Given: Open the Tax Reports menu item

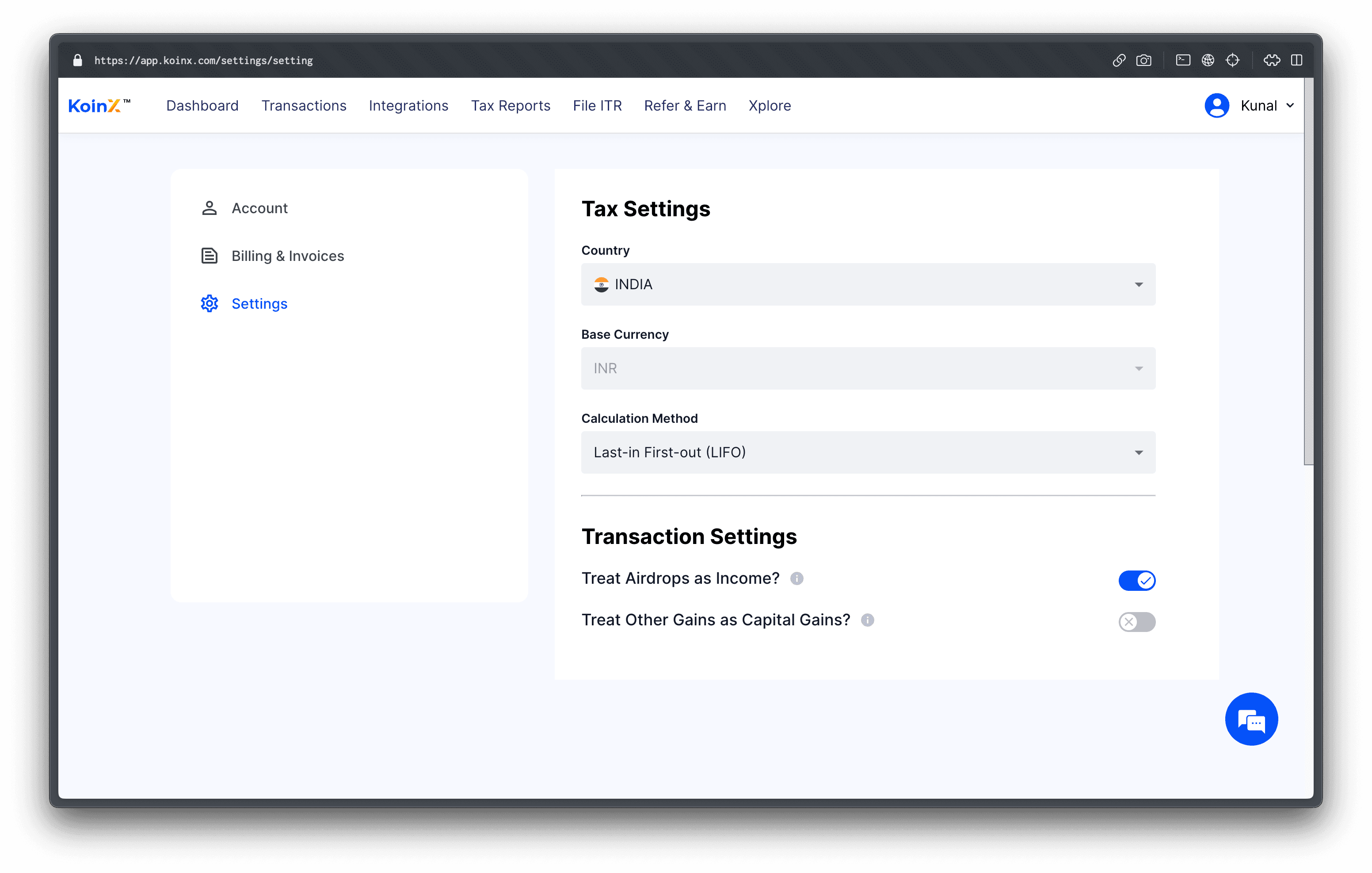Looking at the screenshot, I should 510,105.
